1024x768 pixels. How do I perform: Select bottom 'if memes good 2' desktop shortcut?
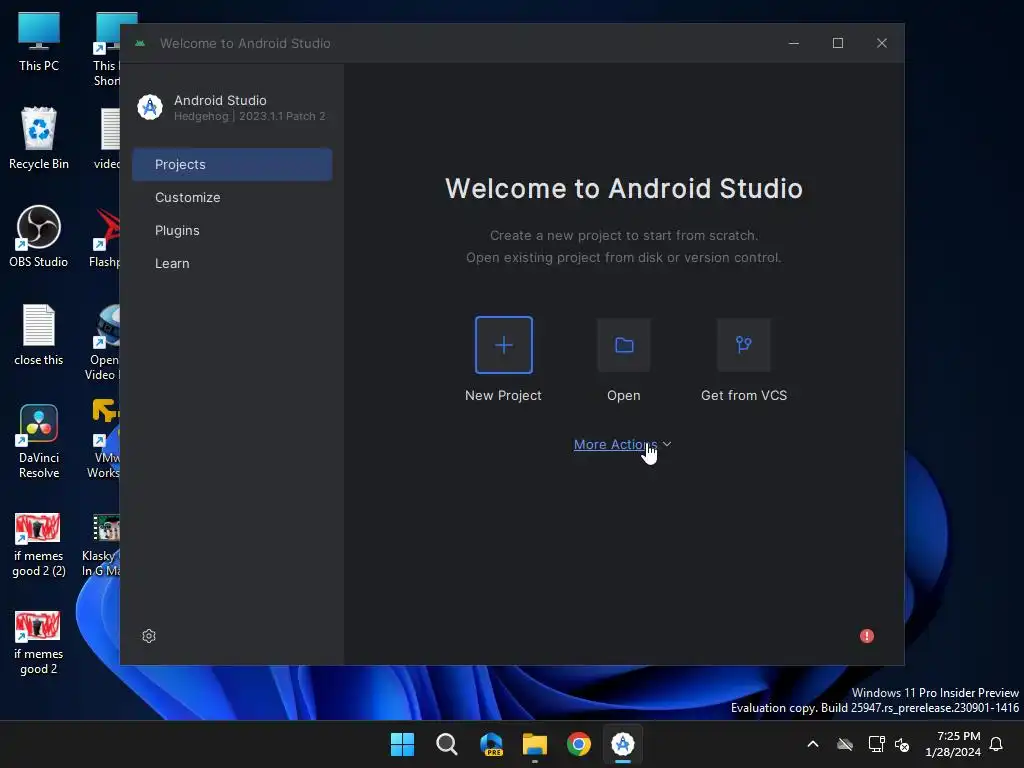pos(39,643)
